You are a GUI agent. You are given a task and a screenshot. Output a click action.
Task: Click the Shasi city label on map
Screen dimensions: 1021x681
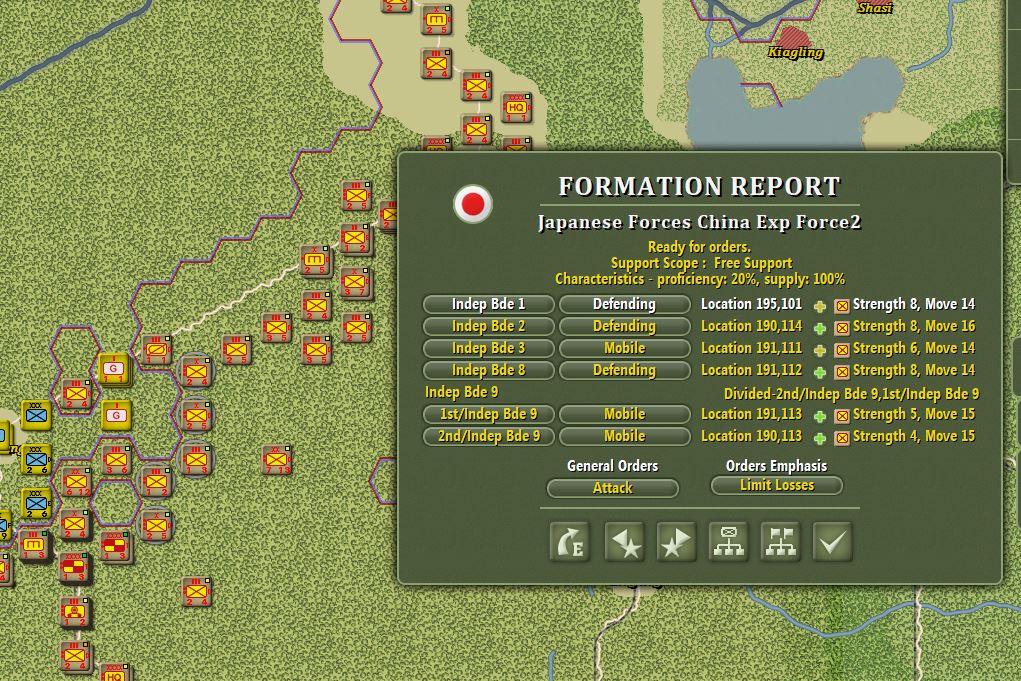tap(874, 8)
